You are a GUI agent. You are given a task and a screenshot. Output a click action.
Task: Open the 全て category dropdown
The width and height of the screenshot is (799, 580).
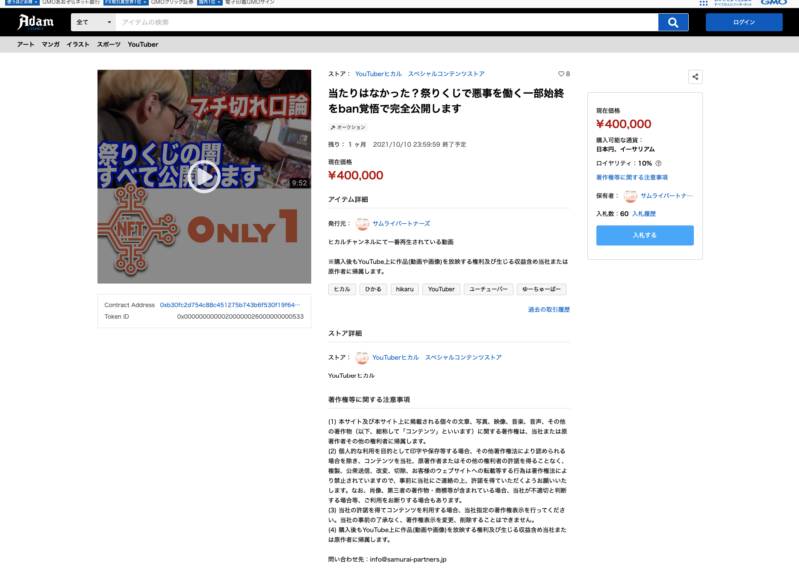coord(92,22)
